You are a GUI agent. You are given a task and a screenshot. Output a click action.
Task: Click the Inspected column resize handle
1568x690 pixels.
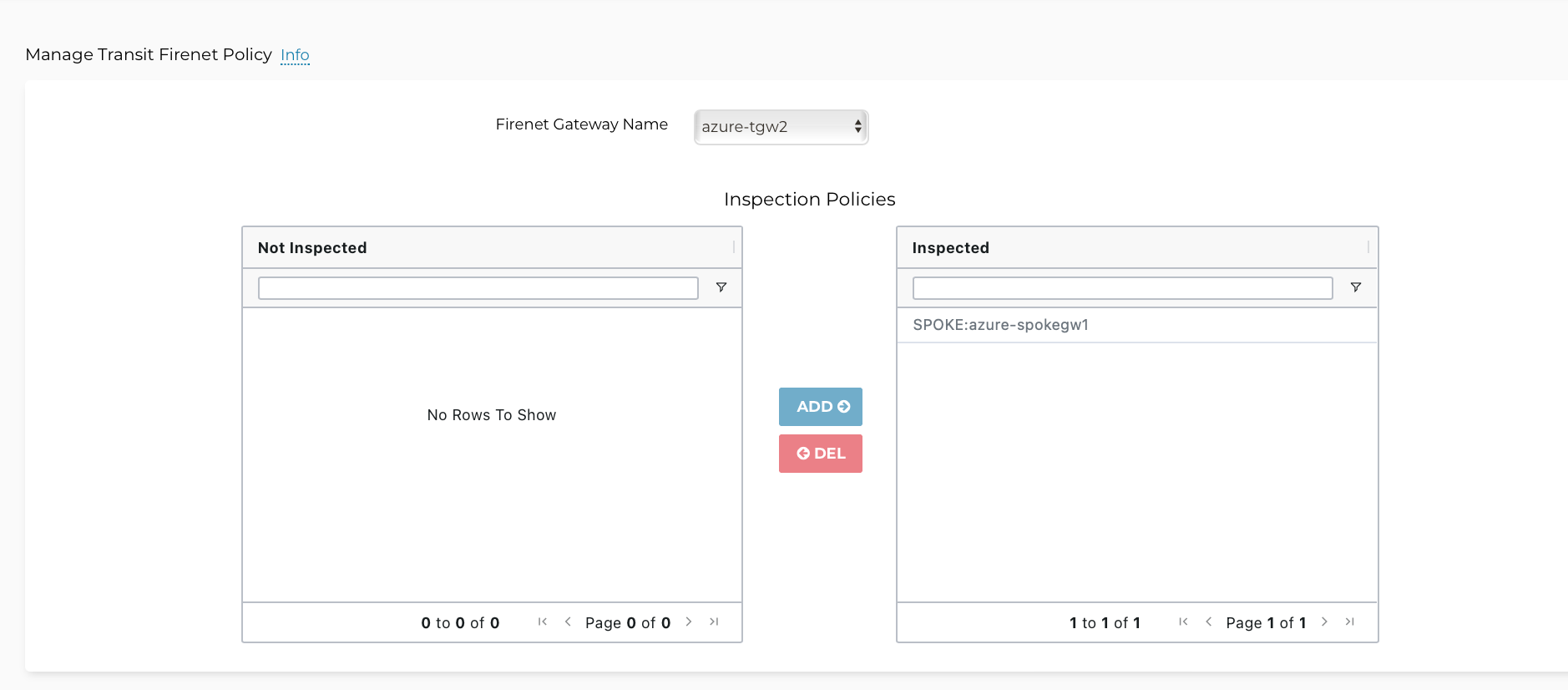pos(1368,247)
